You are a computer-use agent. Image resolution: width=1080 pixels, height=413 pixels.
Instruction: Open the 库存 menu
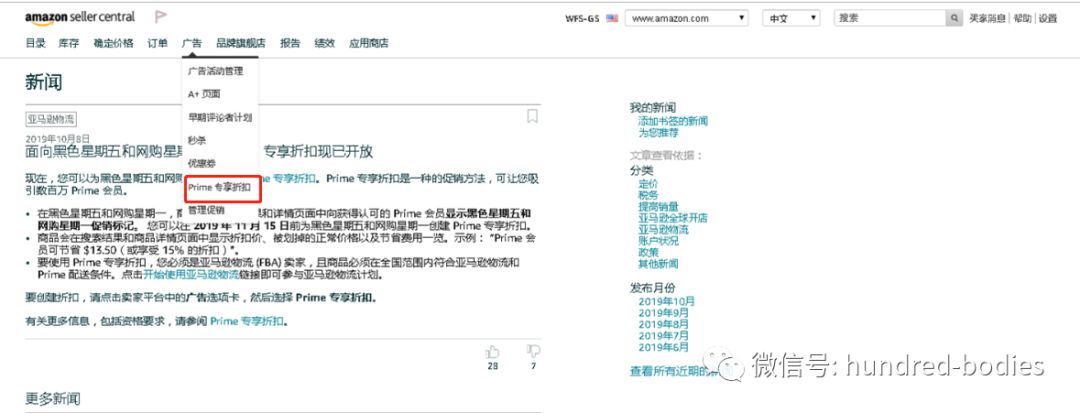pos(69,43)
